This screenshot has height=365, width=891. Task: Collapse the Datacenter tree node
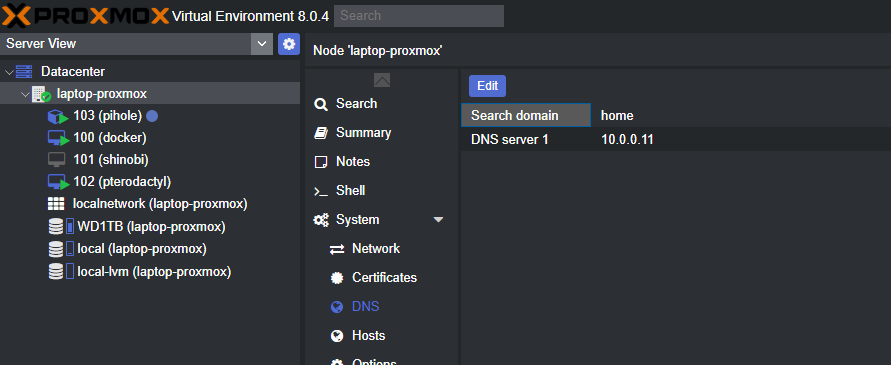pos(9,72)
